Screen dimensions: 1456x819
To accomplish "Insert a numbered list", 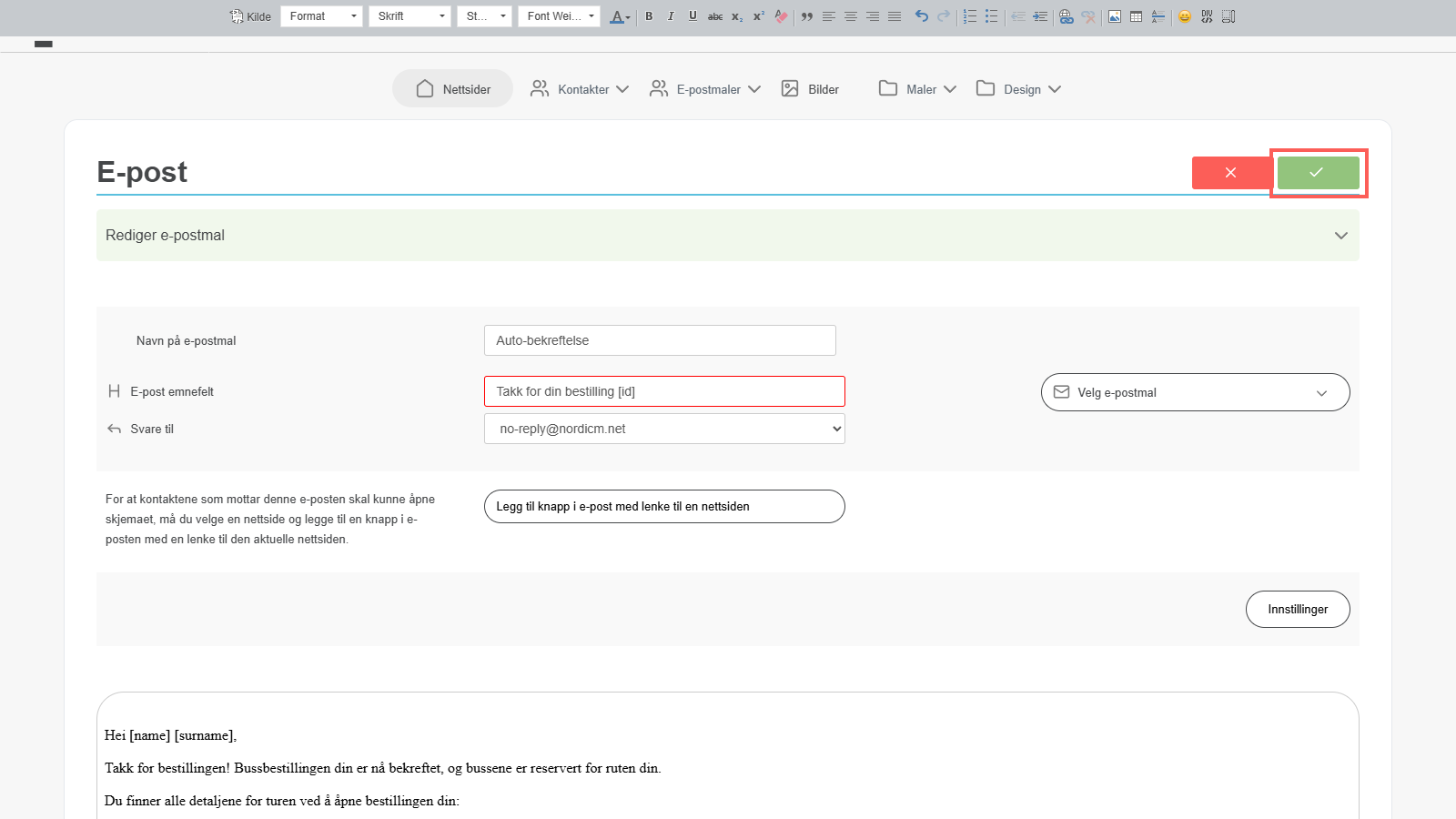I will 970,16.
